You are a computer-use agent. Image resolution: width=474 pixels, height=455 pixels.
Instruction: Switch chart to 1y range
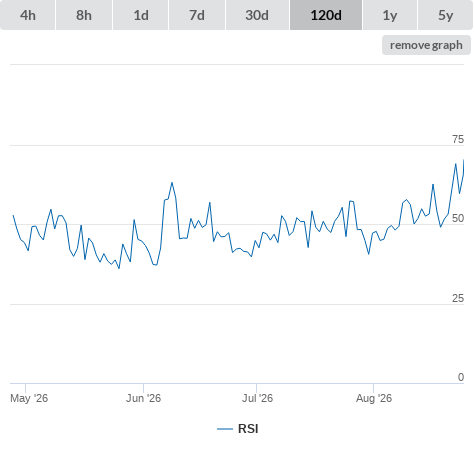tap(390, 15)
